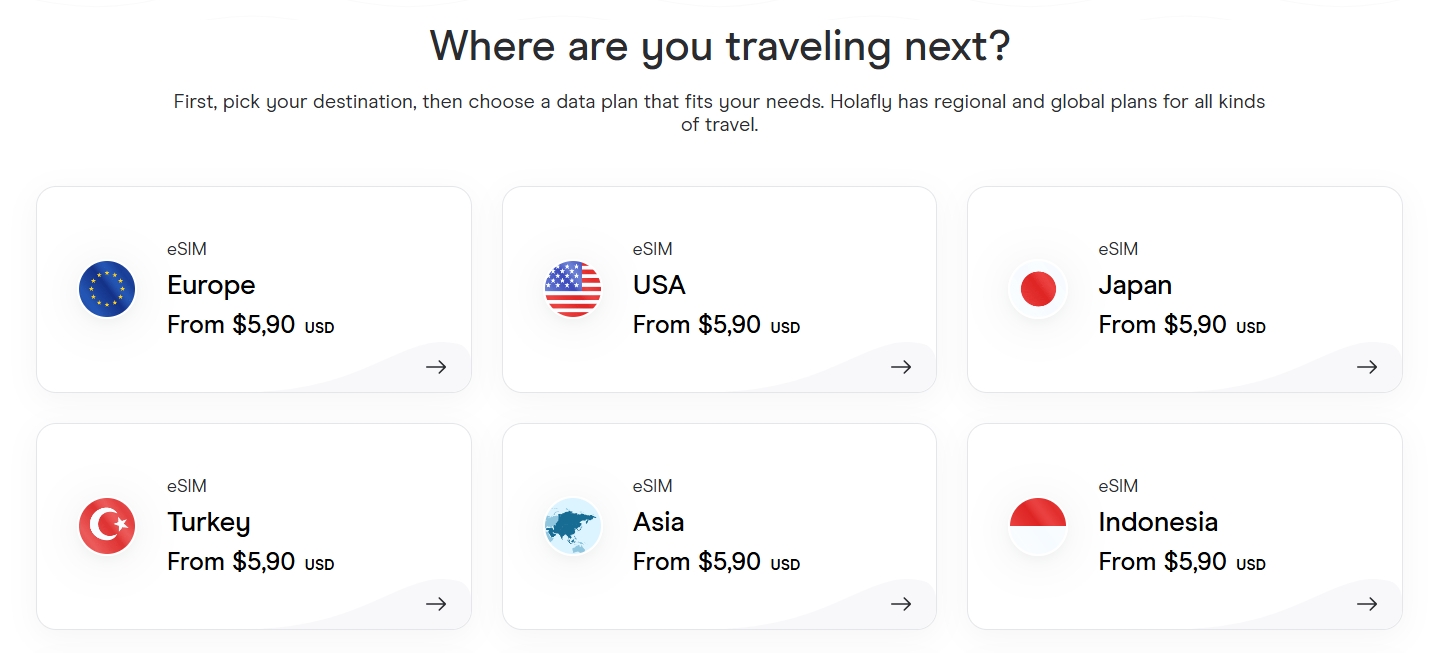Open the Asia eSIM title link
The width and height of the screenshot is (1441, 653).
tap(659, 522)
